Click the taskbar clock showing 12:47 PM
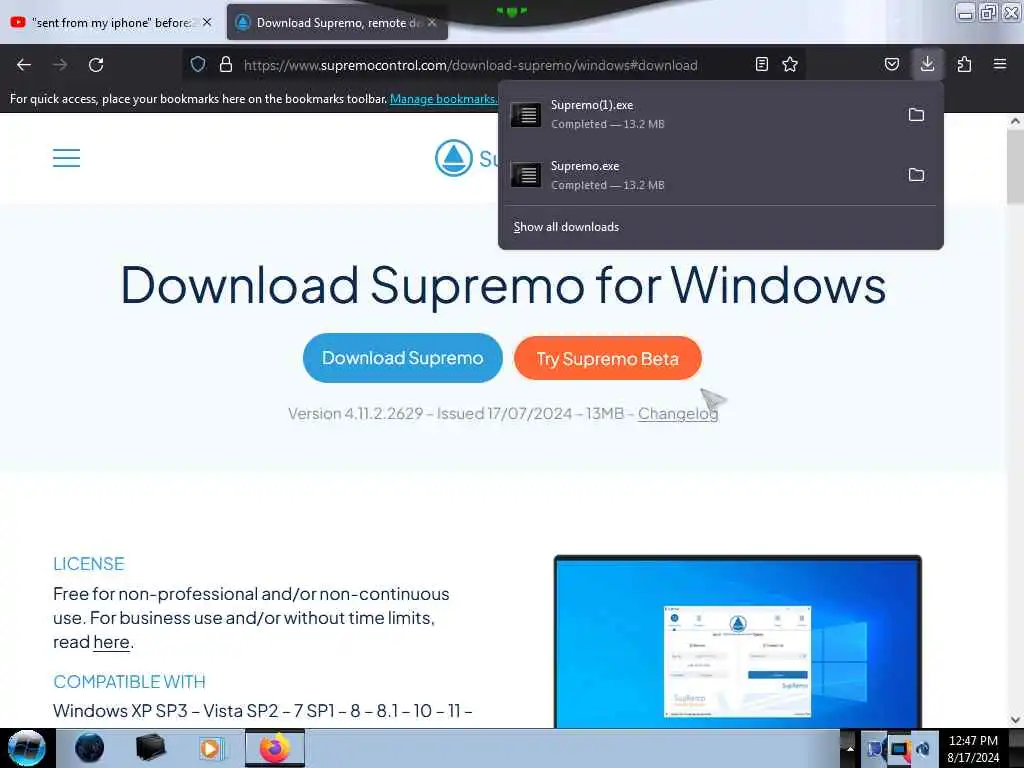 pos(973,748)
